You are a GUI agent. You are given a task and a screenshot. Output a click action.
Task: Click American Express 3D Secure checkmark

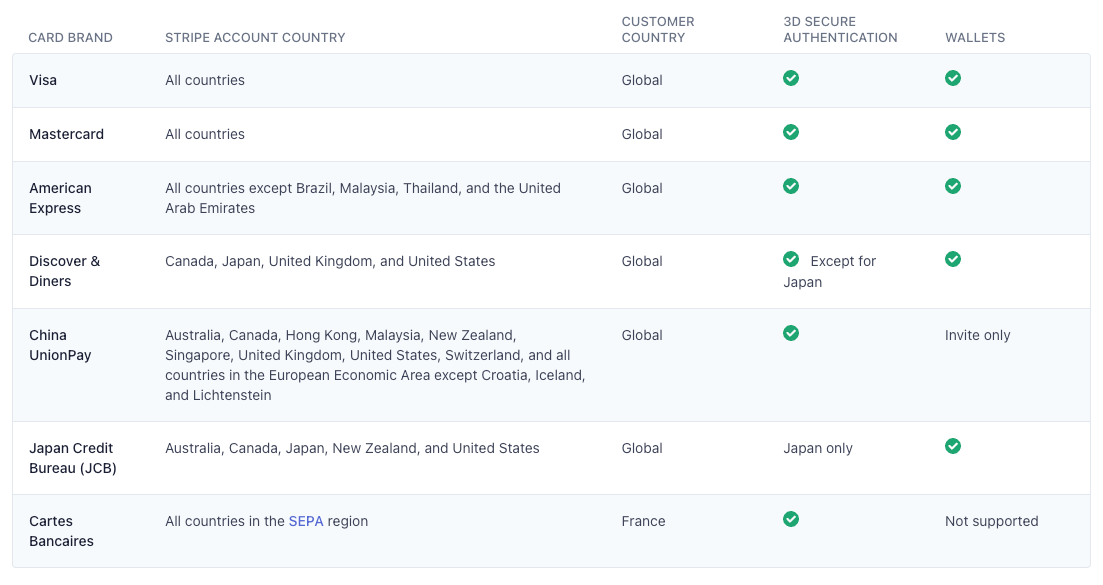click(x=791, y=186)
